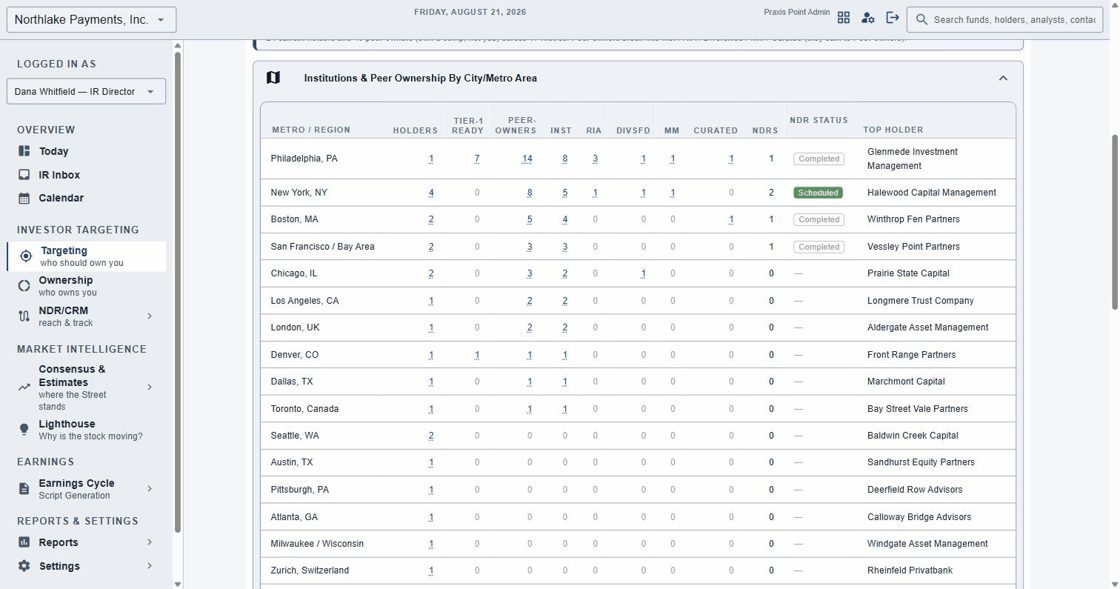
Task: Click the Tier-1 Ready column header
Action: pos(468,125)
